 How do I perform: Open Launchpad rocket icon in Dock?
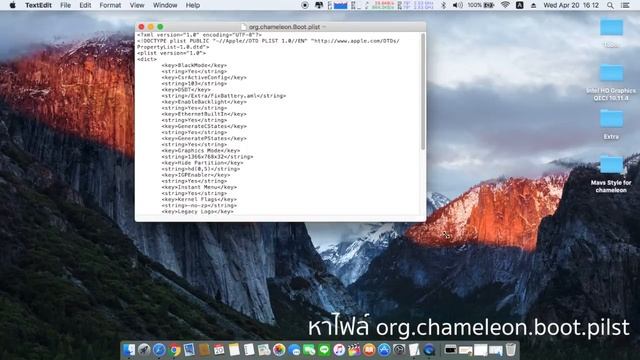tap(144, 350)
